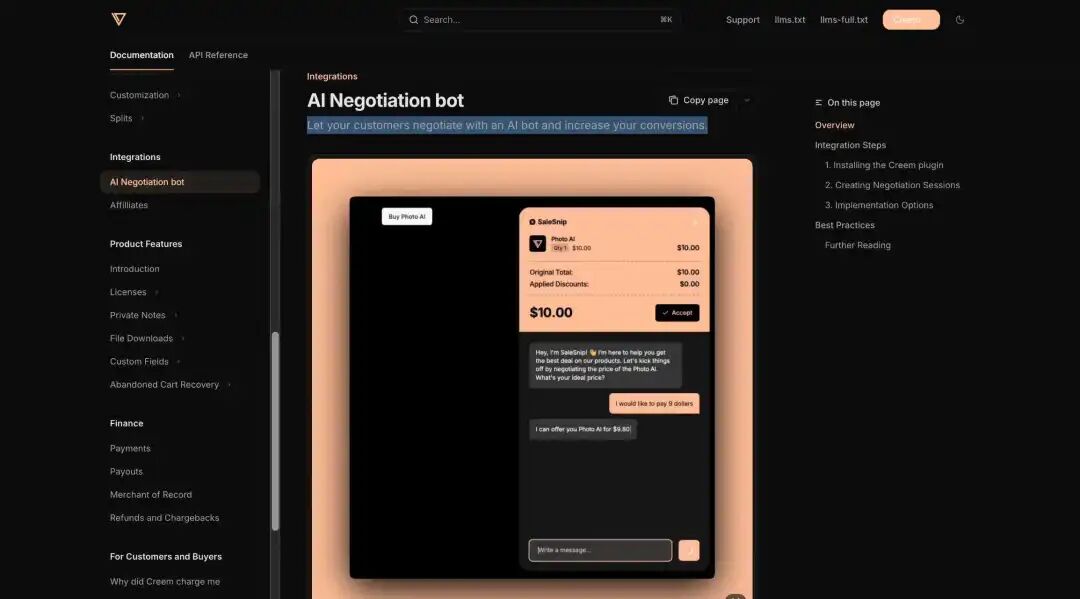Open the Copy page dropdown arrow
The height and width of the screenshot is (599, 1080).
[747, 101]
